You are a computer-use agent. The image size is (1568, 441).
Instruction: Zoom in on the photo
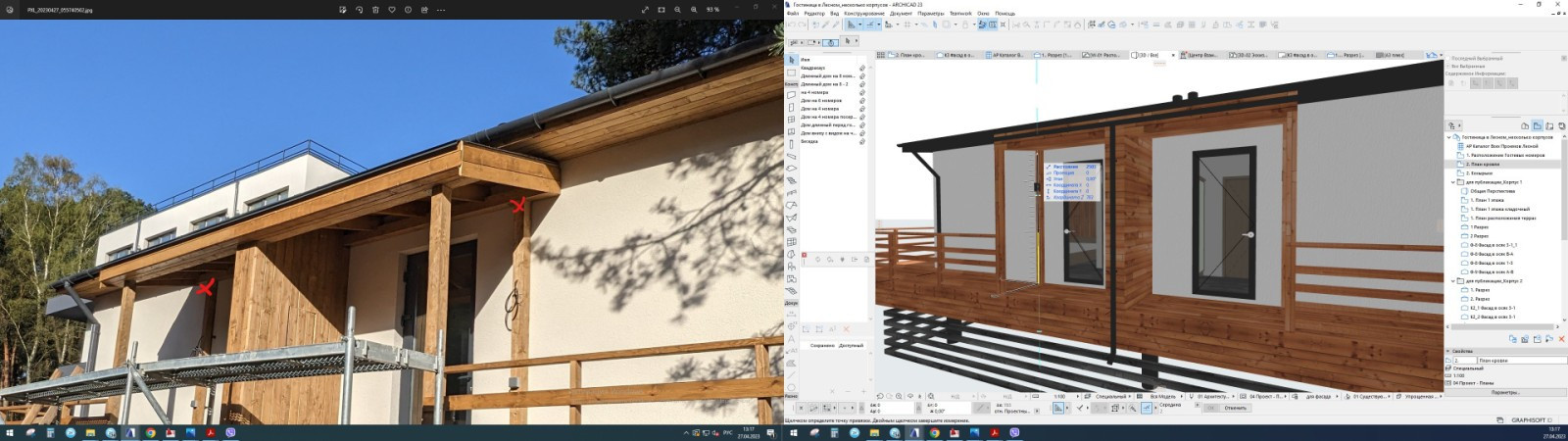click(x=695, y=10)
